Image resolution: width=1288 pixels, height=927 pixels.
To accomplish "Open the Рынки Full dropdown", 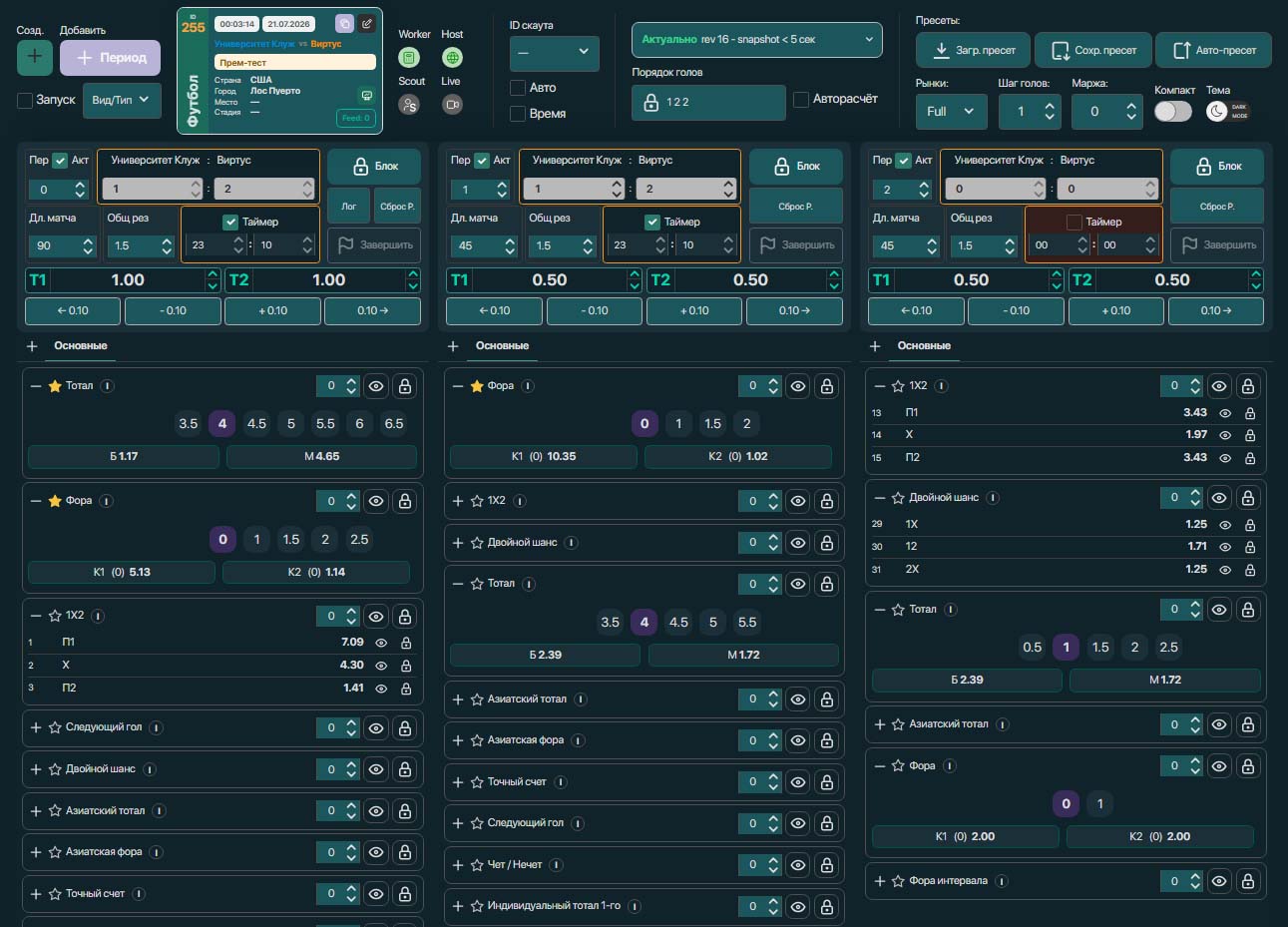I will coord(951,112).
